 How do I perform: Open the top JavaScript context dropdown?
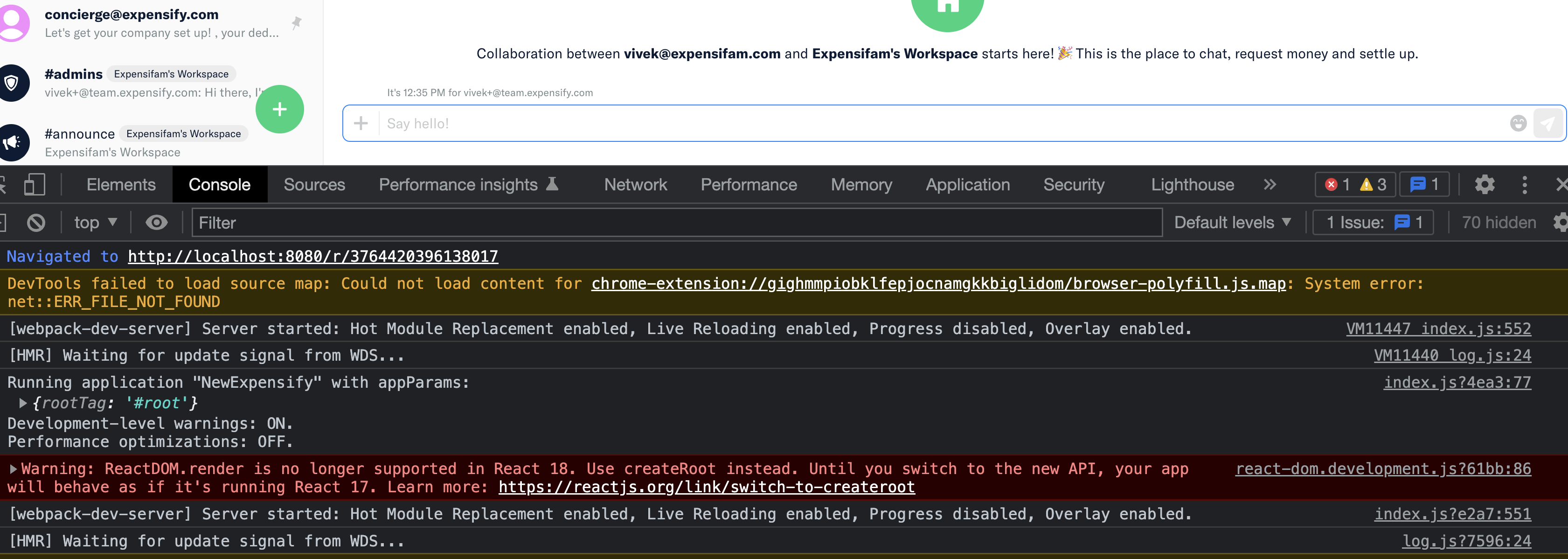pos(95,223)
